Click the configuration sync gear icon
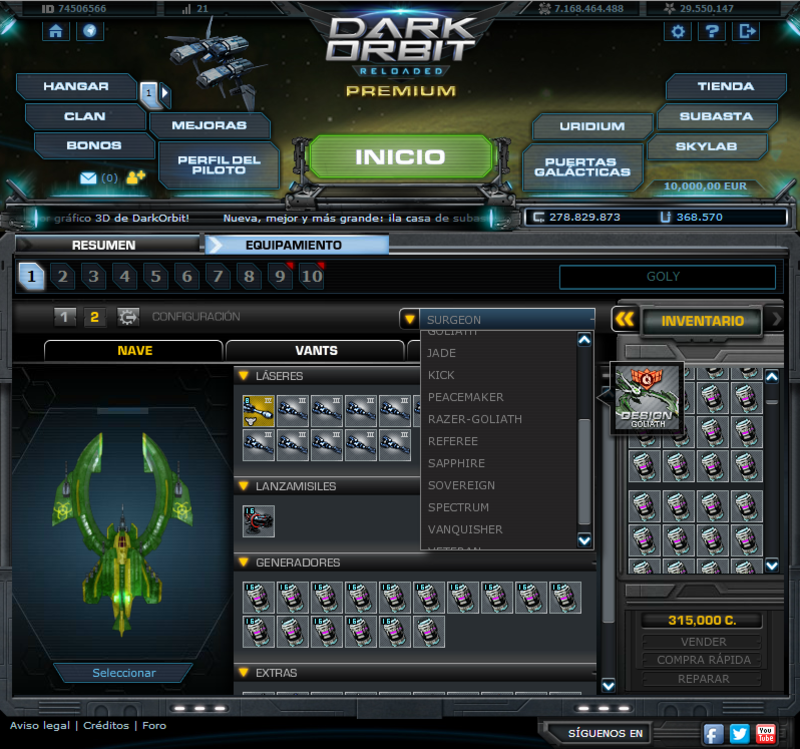 (128, 317)
